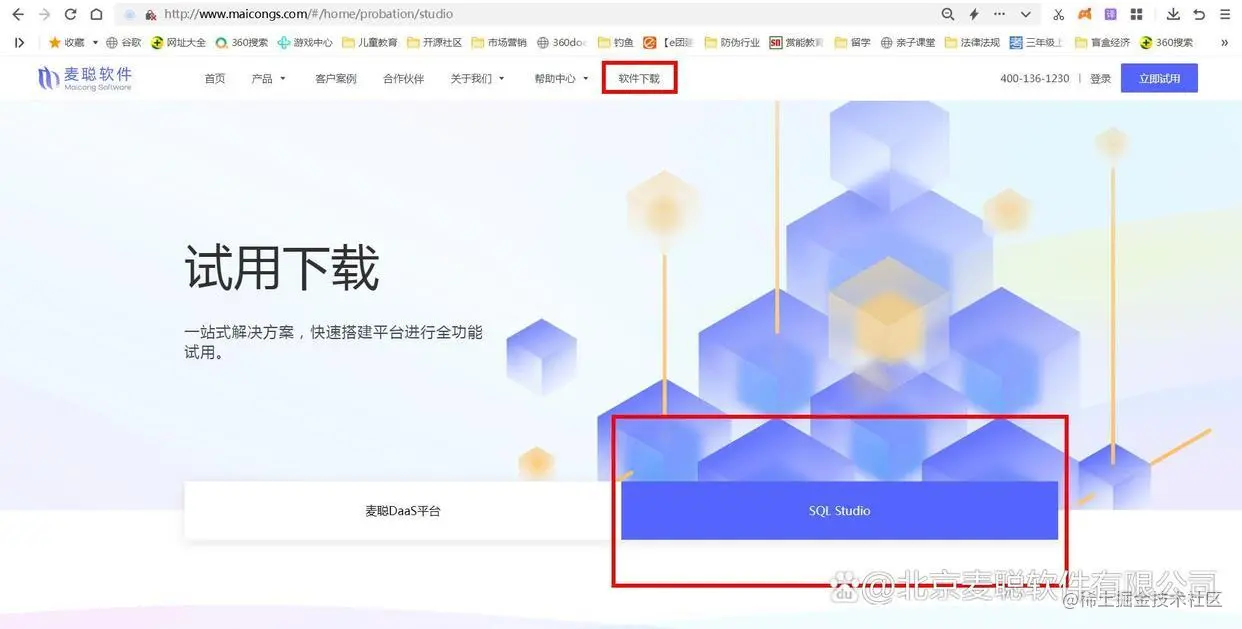Open the orange game controller extension
The image size is (1242, 629).
1085,14
